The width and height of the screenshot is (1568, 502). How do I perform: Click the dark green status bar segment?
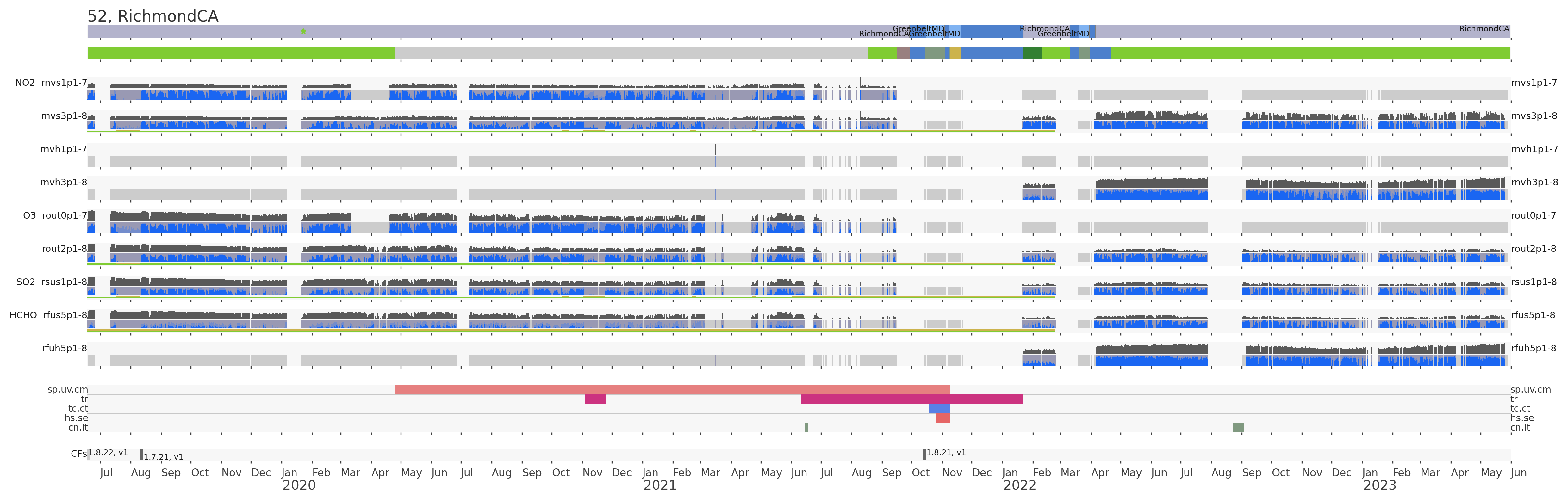[1032, 53]
